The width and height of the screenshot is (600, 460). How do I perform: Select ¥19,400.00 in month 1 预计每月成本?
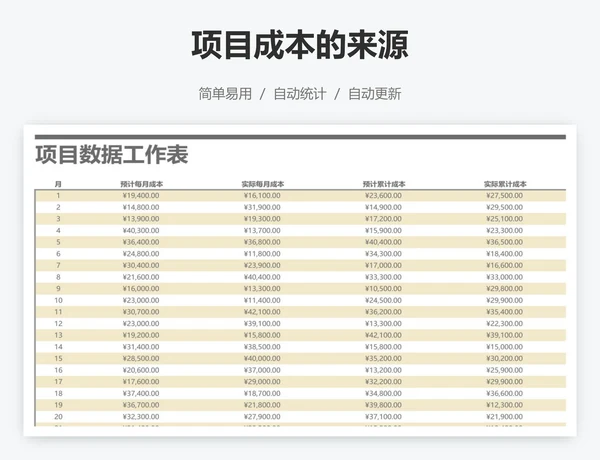tap(141, 196)
